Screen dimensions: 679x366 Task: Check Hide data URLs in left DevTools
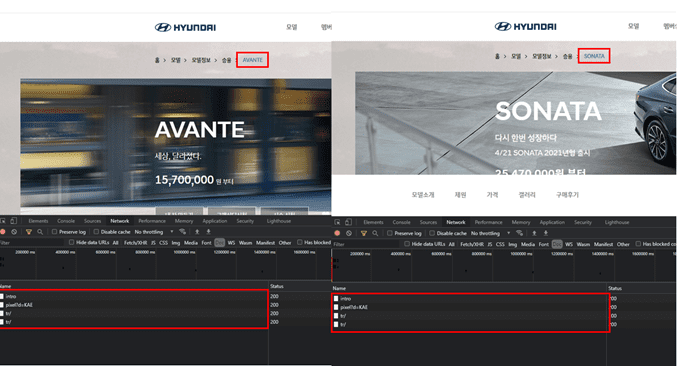pyautogui.click(x=89, y=243)
